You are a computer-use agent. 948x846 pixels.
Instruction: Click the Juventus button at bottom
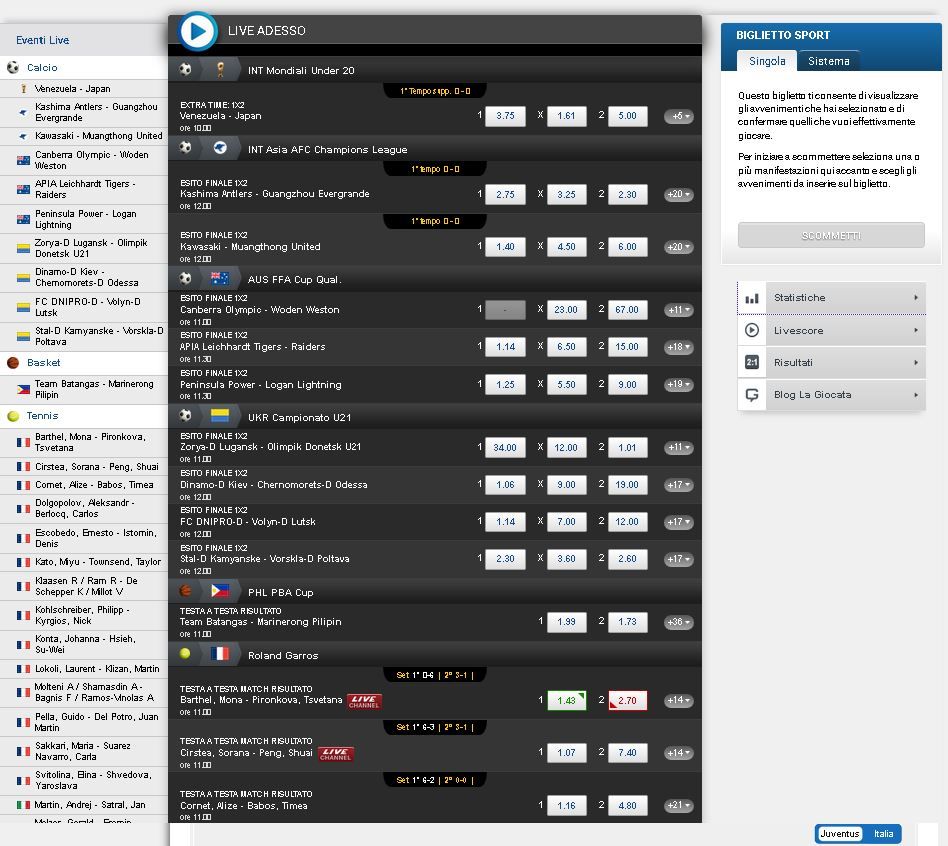pos(839,834)
